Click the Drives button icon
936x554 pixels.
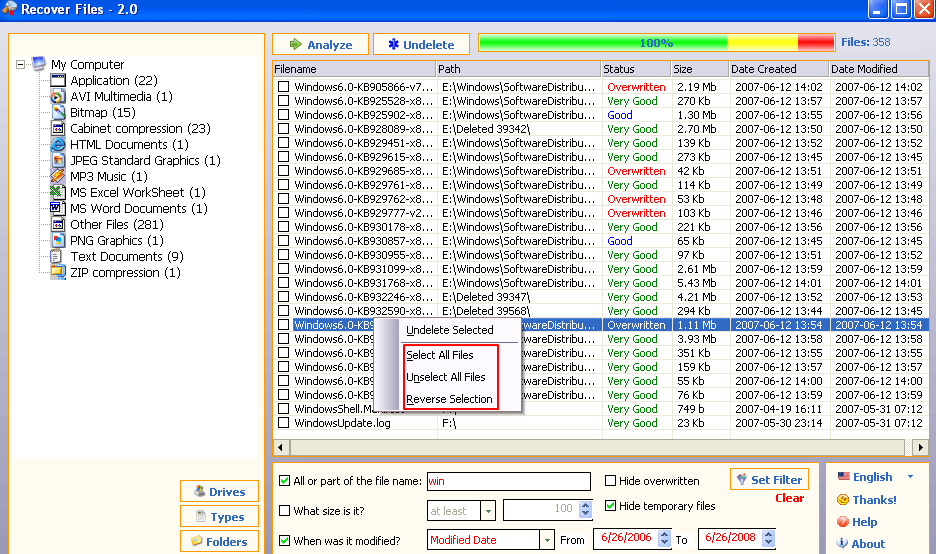click(x=199, y=491)
